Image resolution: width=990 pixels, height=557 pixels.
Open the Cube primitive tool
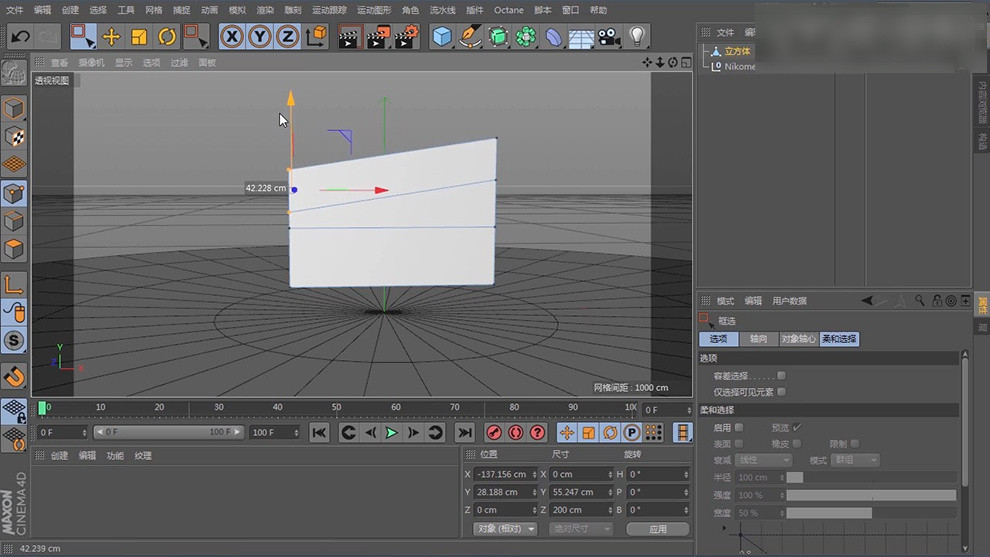[441, 37]
